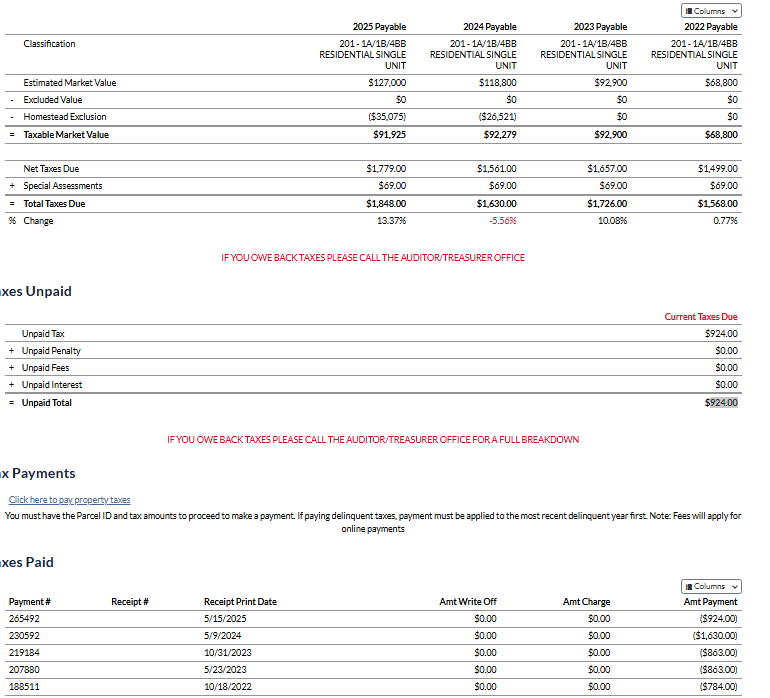Open the Columns dropdown above Amt Payment

711,586
